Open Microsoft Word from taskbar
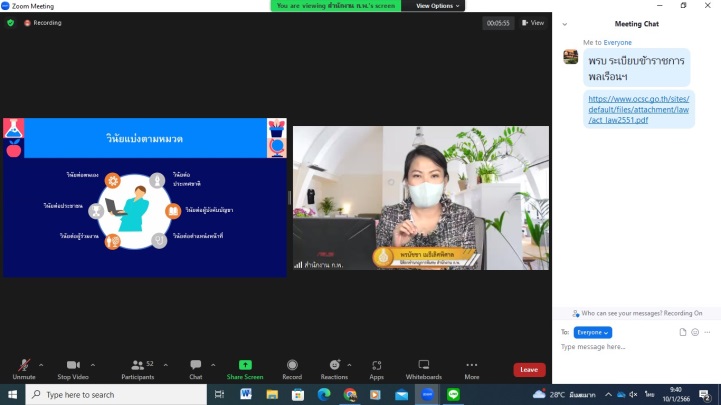721x405 pixels. pos(246,394)
